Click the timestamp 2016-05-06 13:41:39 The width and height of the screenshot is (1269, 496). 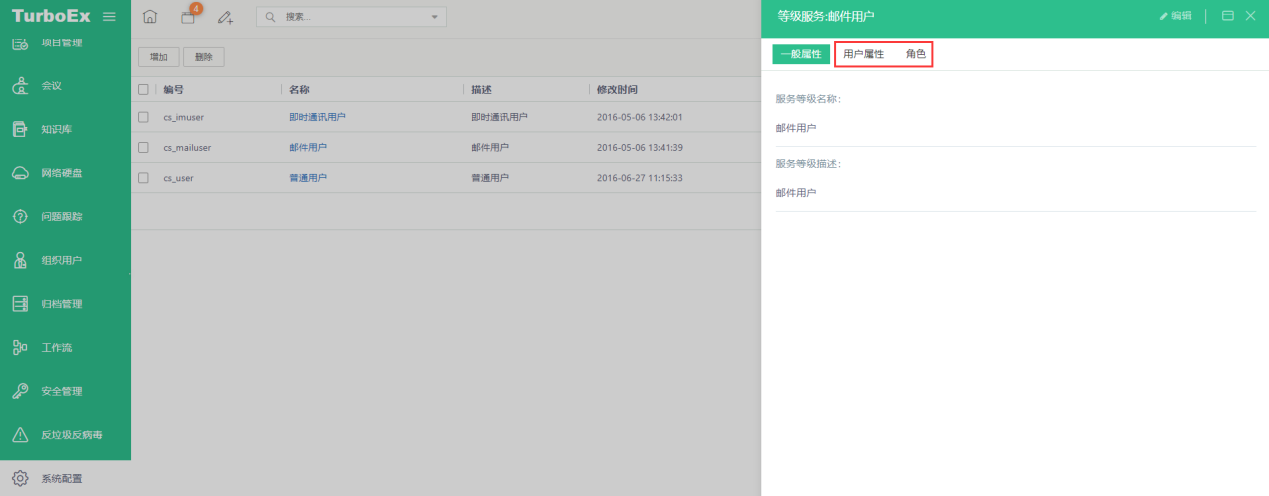639,147
